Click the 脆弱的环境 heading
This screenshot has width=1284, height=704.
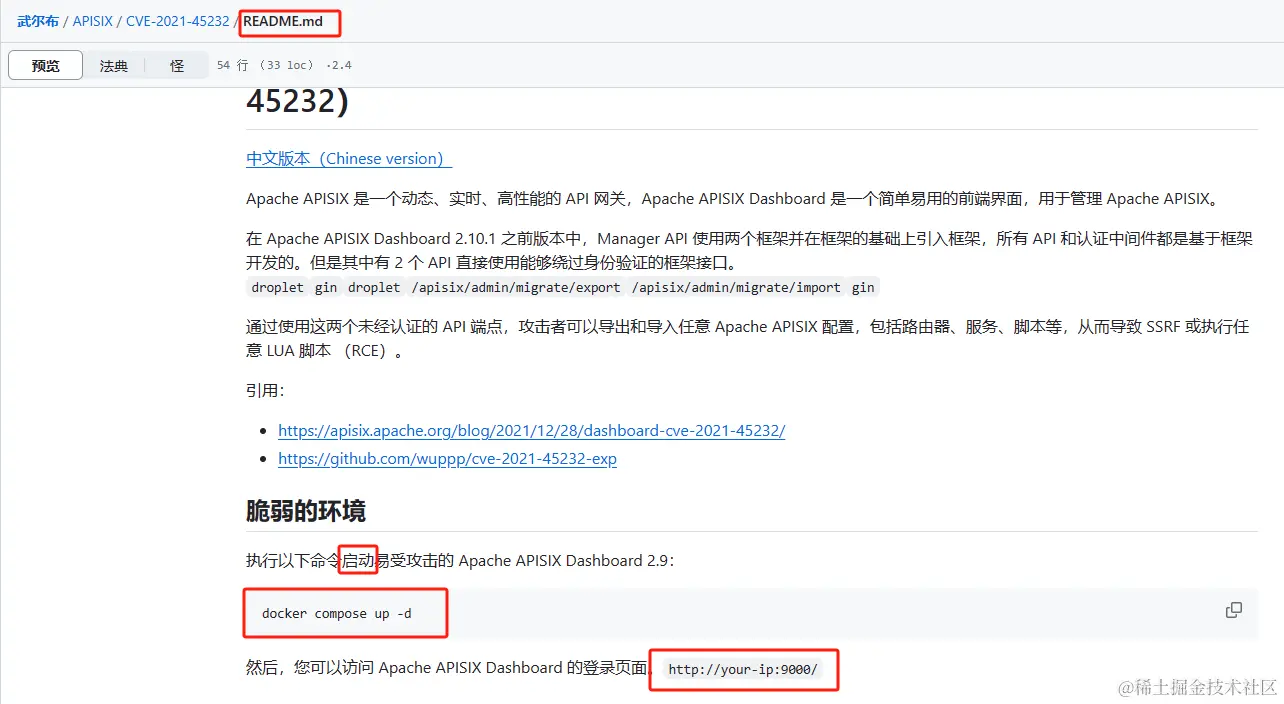pos(306,511)
